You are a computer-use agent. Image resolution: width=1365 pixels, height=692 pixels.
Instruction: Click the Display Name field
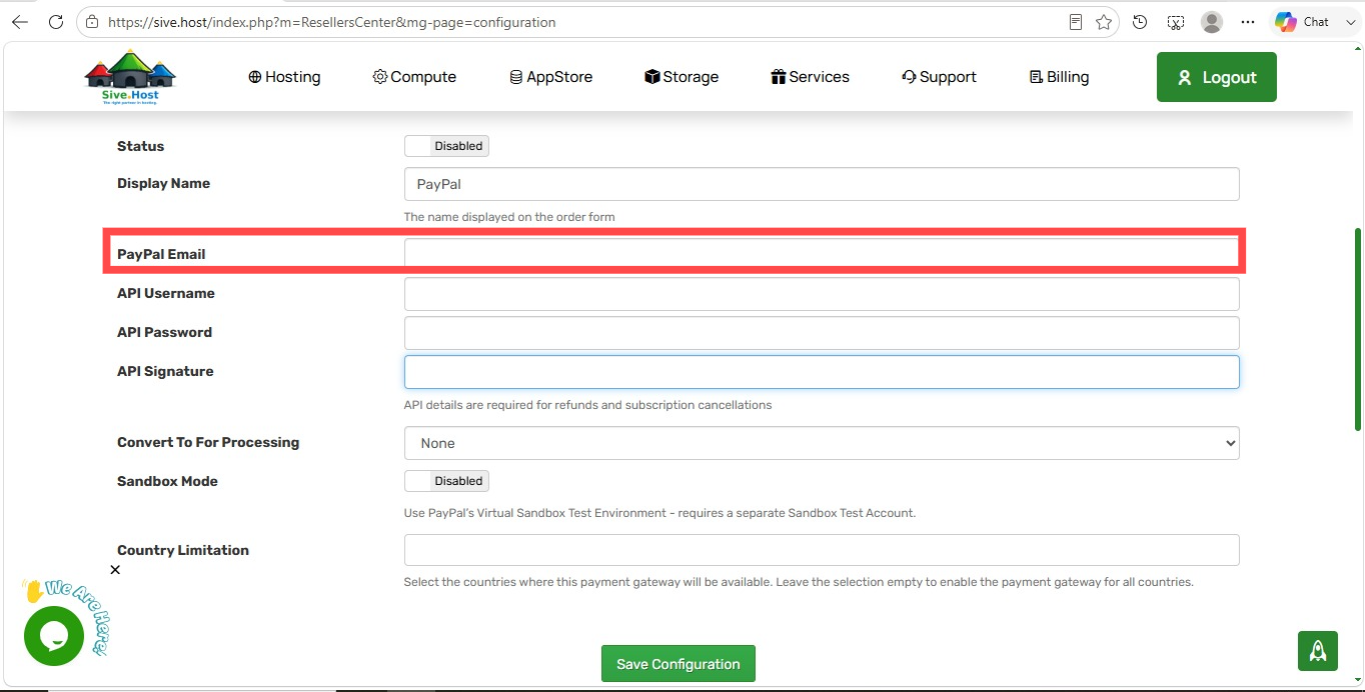pos(821,184)
